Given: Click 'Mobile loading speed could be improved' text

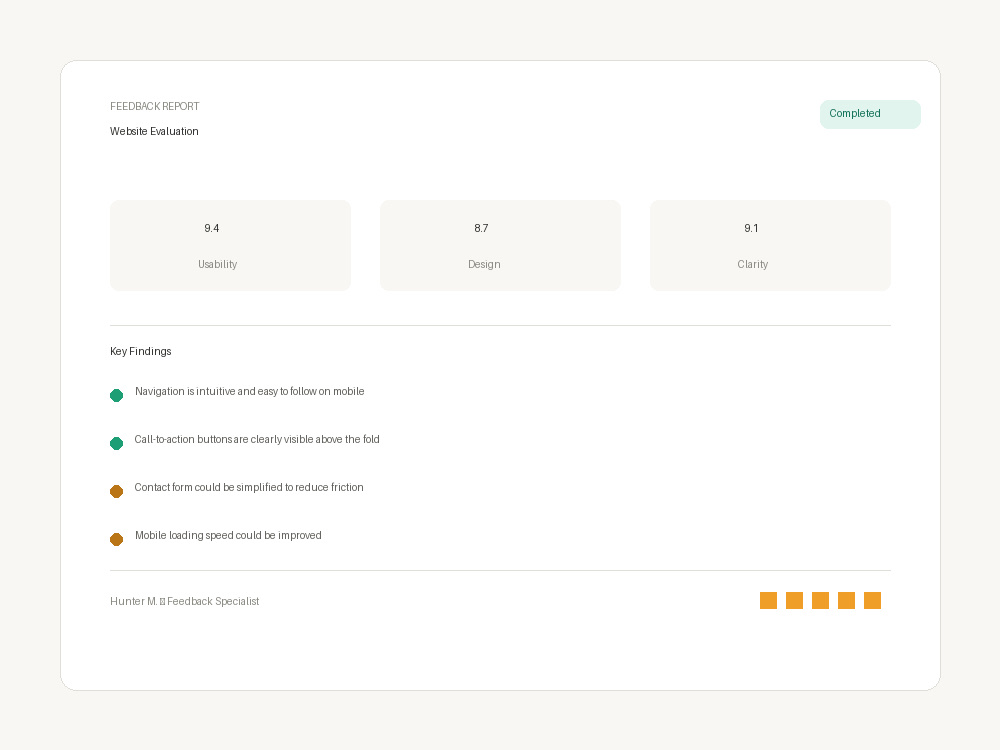Looking at the screenshot, I should coord(228,536).
